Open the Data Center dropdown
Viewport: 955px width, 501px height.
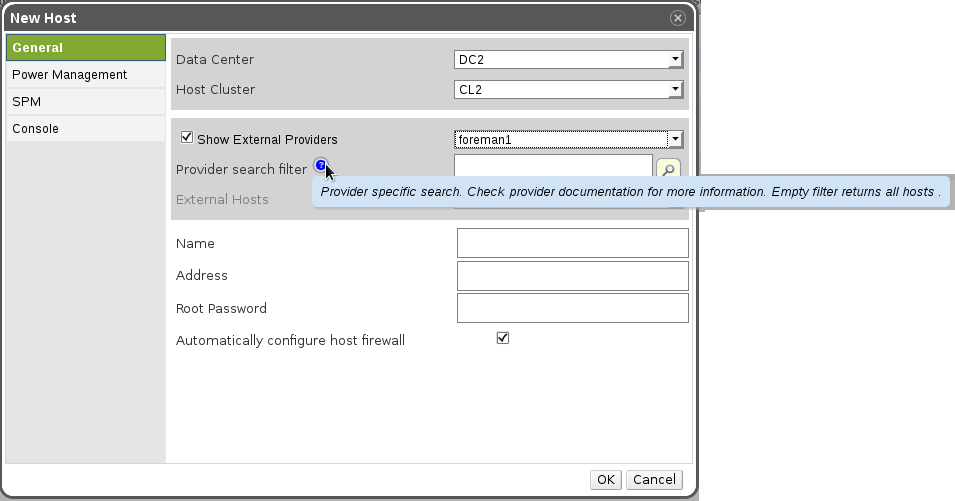pyautogui.click(x=568, y=60)
